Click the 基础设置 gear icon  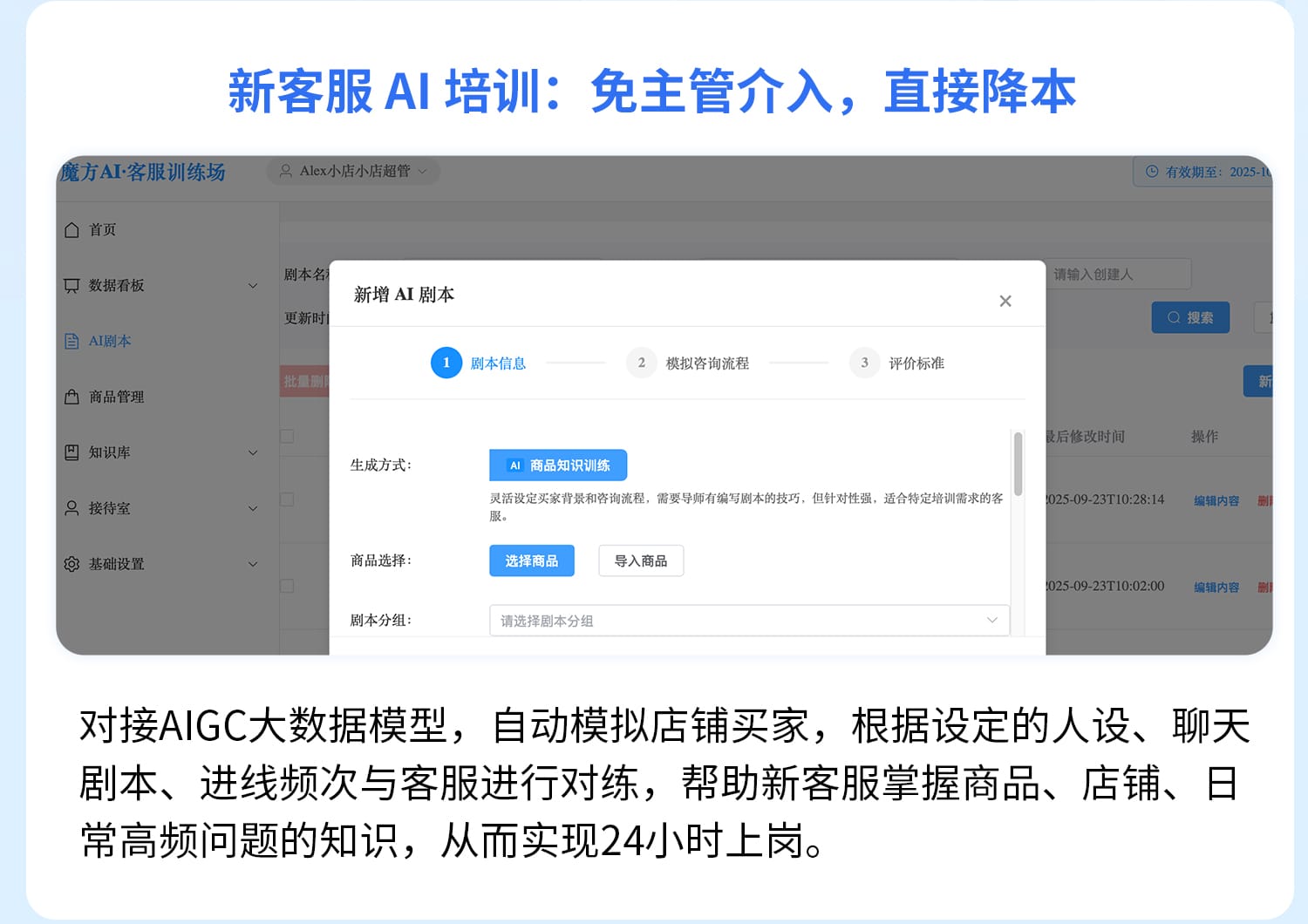[72, 564]
